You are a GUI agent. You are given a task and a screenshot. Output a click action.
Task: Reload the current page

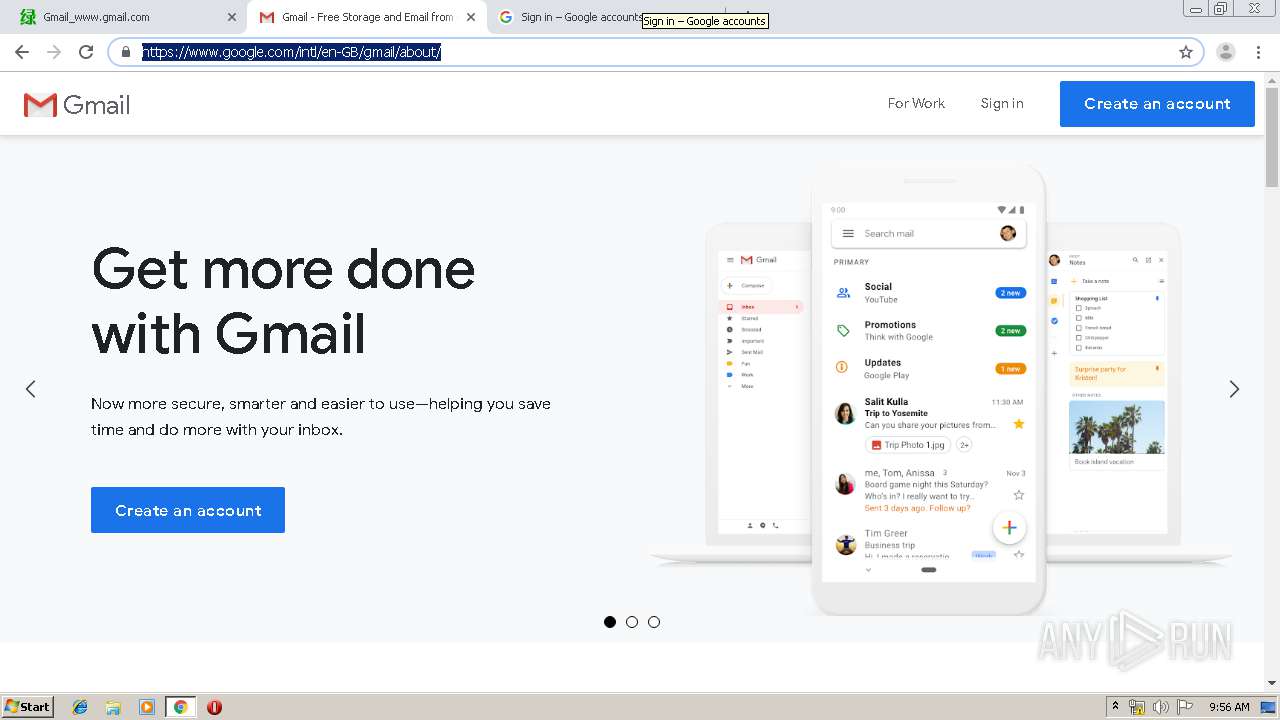[x=86, y=52]
